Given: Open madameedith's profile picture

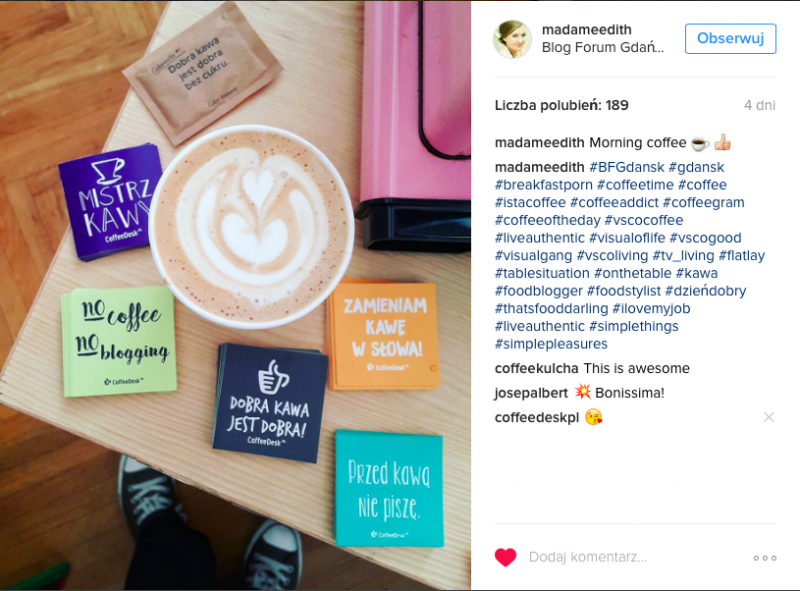Looking at the screenshot, I should 512,39.
